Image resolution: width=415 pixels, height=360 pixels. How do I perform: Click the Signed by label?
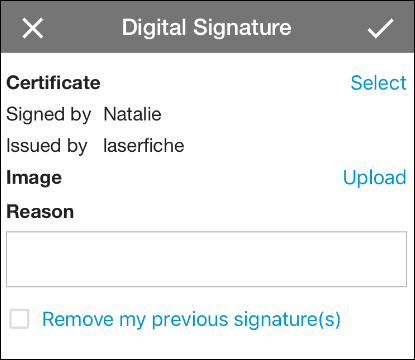click(x=49, y=115)
